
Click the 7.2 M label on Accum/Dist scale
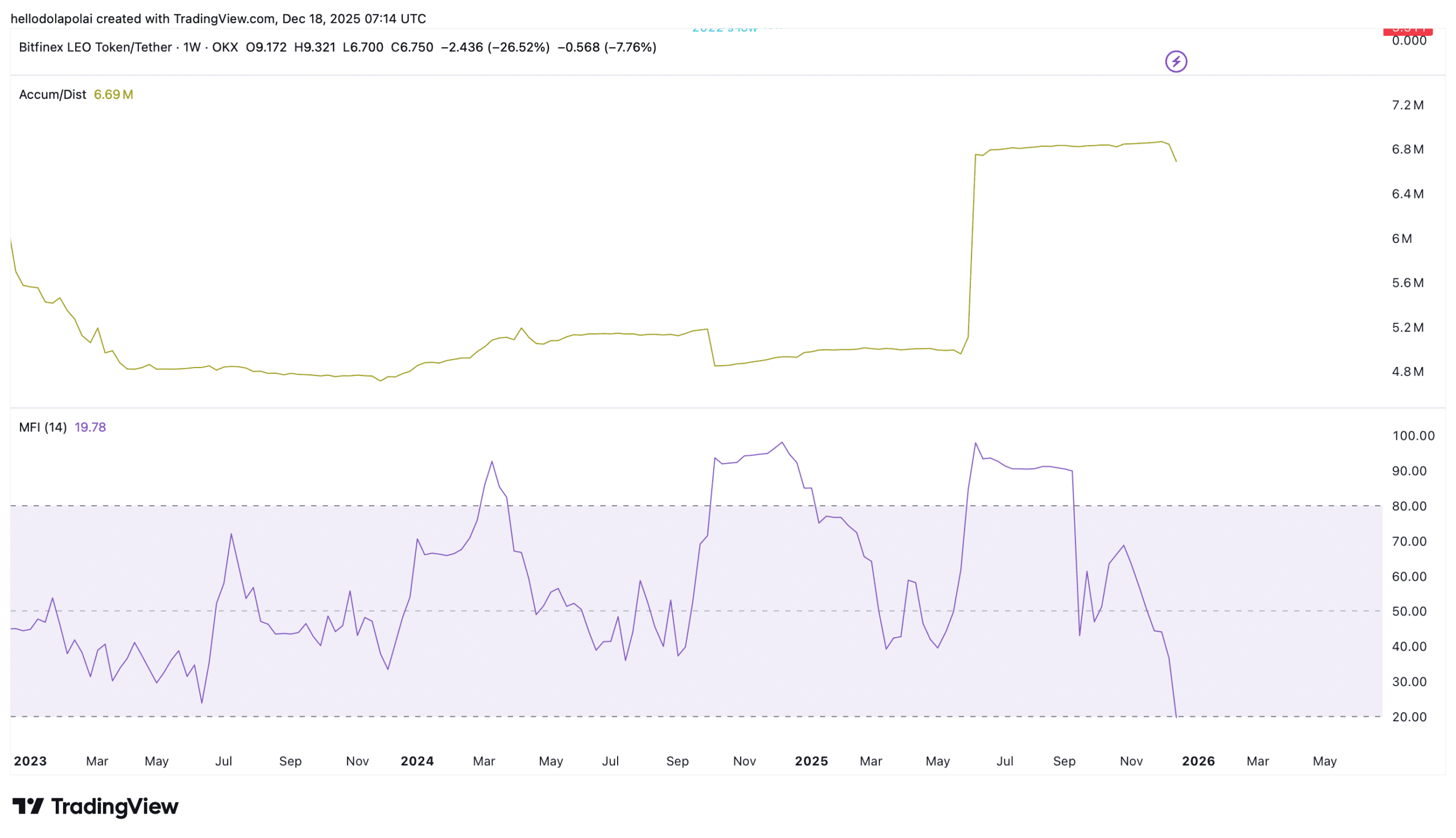click(1407, 105)
